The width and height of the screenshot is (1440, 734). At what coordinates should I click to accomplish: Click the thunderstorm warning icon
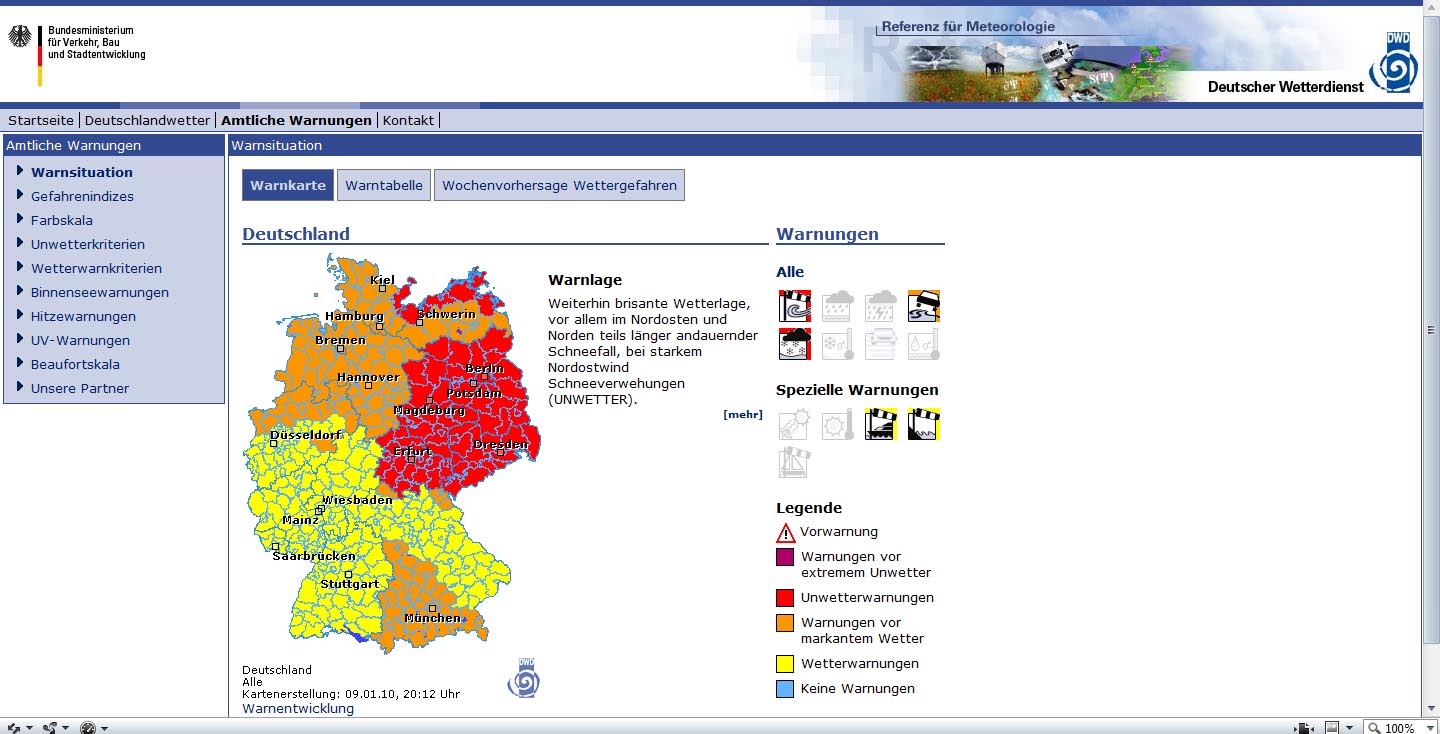881,306
